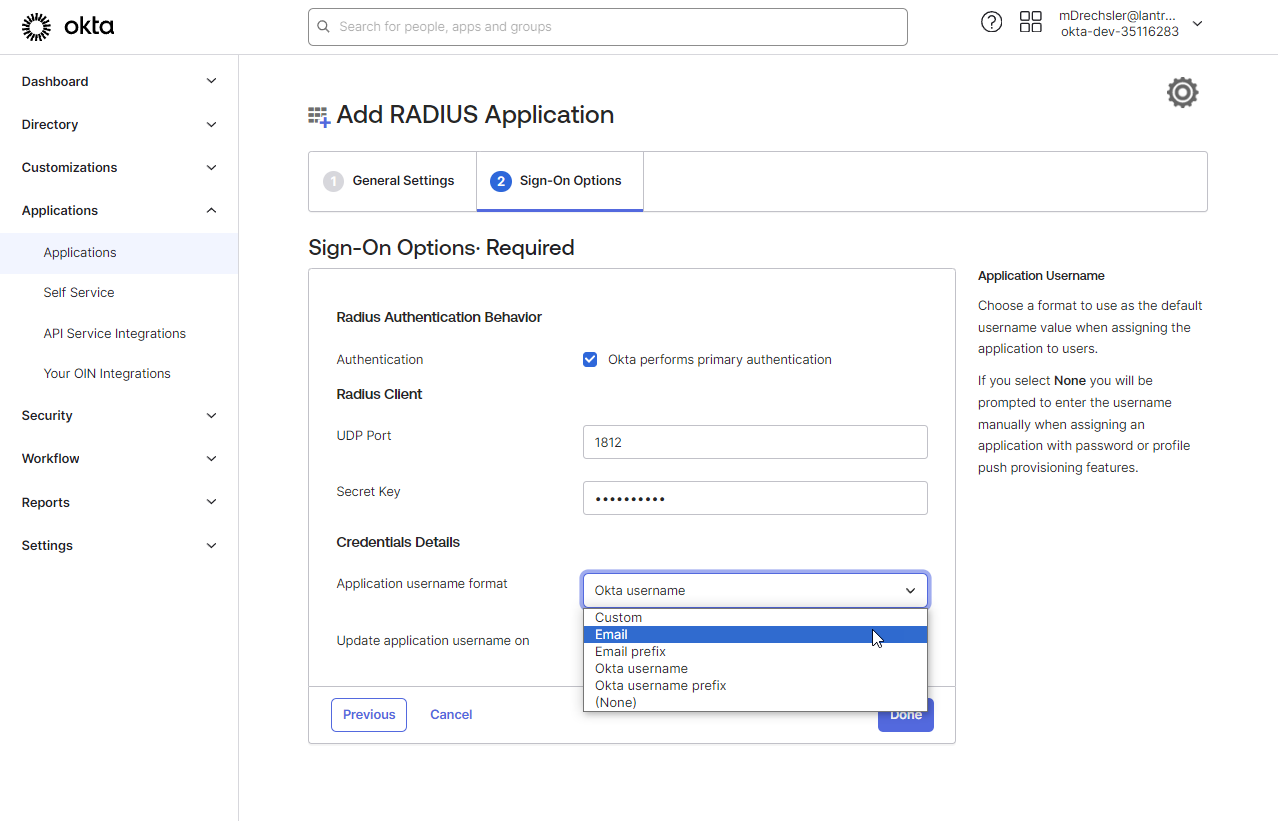Click the Cancel link
The image size is (1278, 821).
451,715
